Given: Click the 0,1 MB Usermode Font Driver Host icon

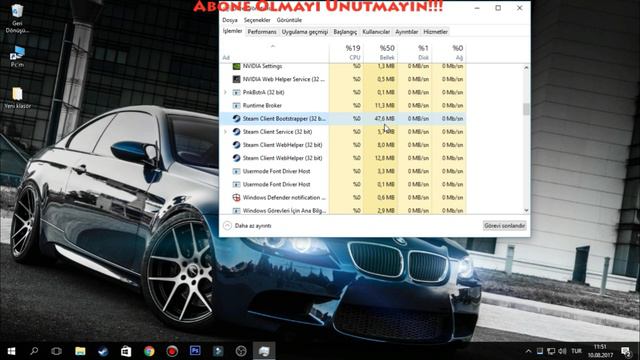Looking at the screenshot, I should point(236,184).
